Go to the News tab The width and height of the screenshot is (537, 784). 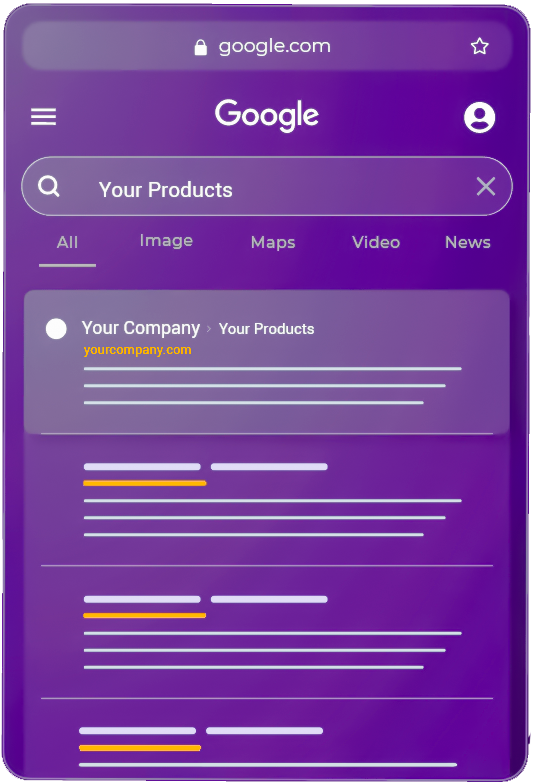click(x=468, y=242)
